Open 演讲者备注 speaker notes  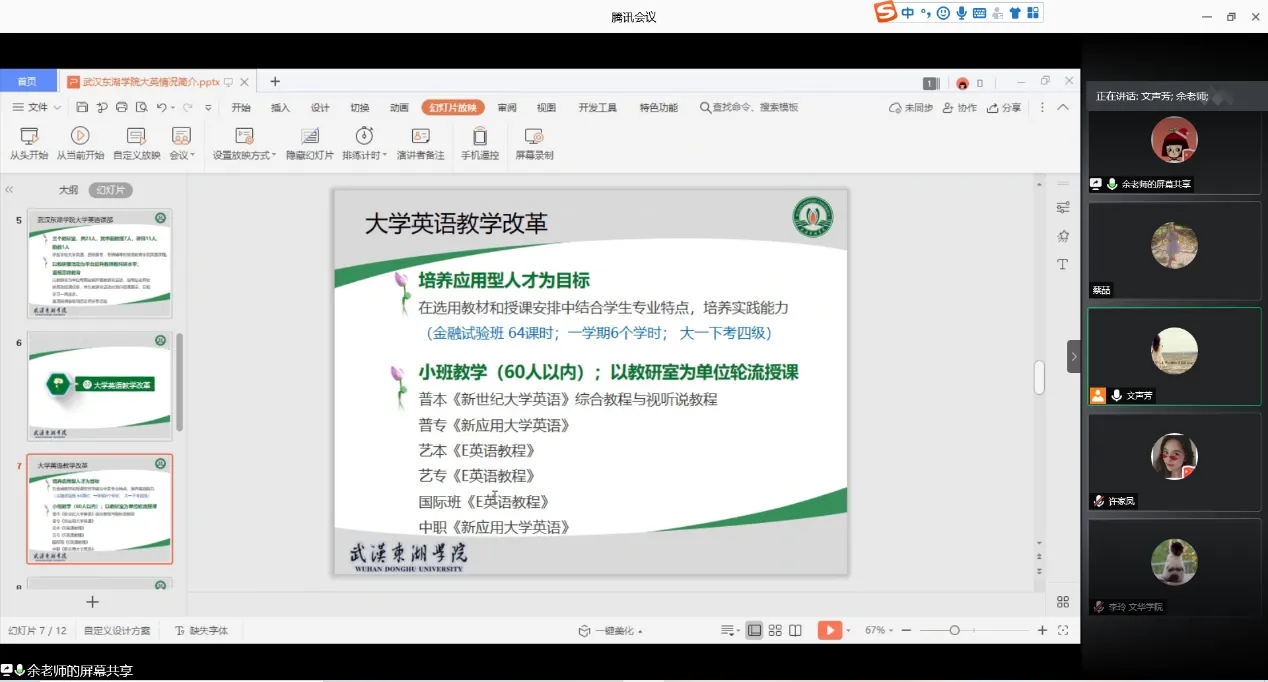coord(420,136)
